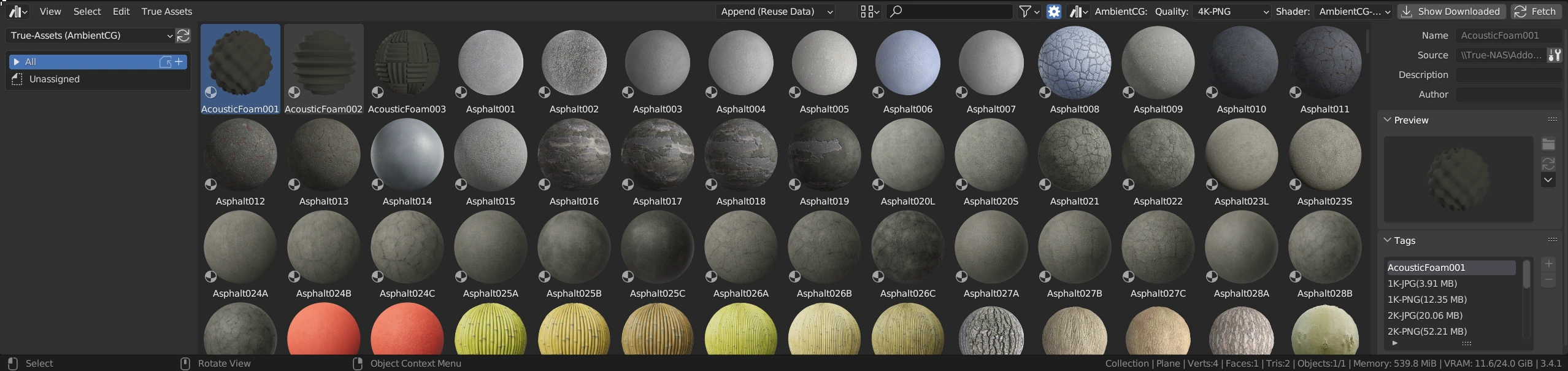Click the folder icon to load preview
This screenshot has width=1568, height=371.
tap(1548, 144)
